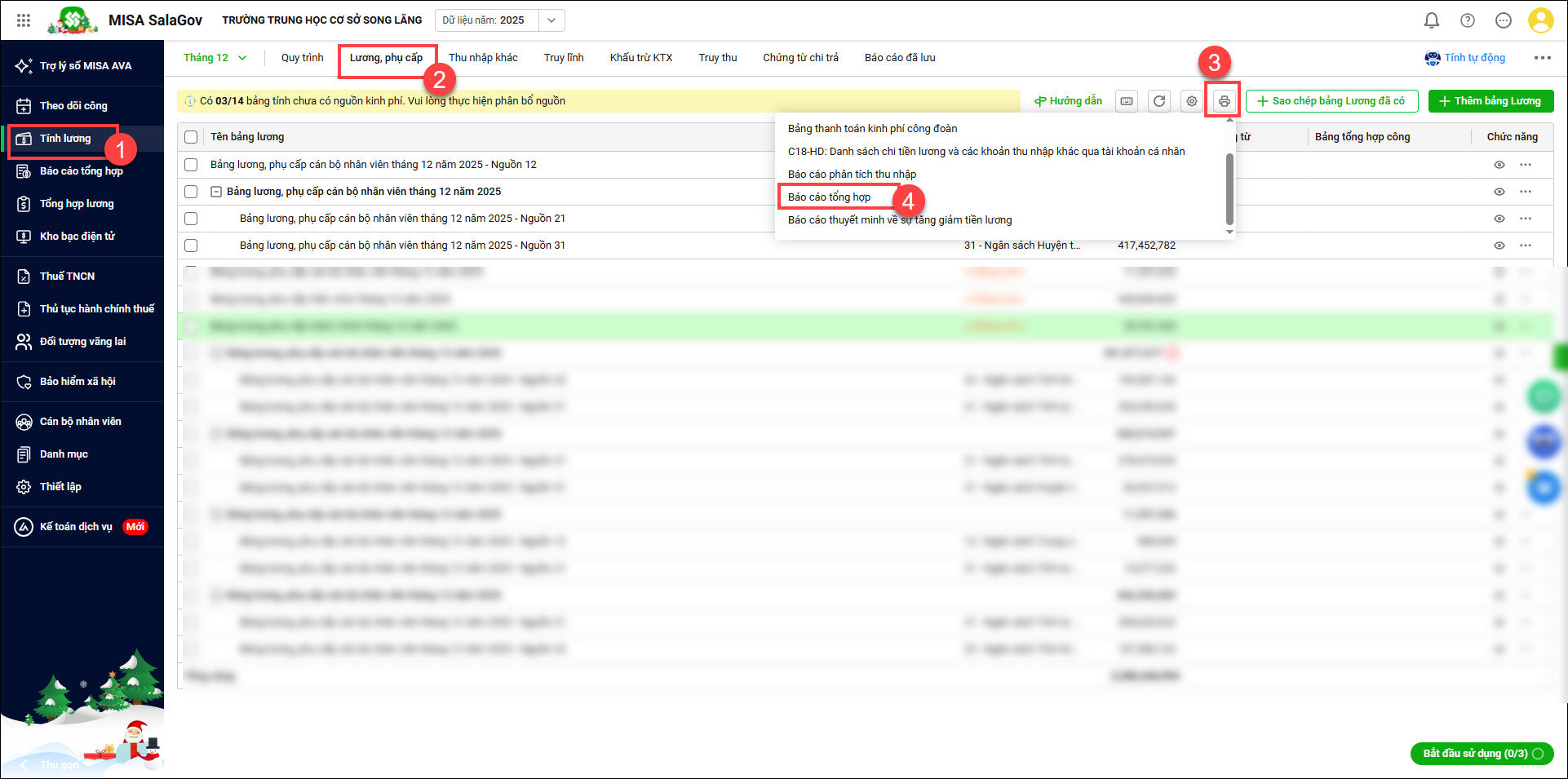The width and height of the screenshot is (1568, 779).
Task: Open the notification bell
Action: (1431, 20)
